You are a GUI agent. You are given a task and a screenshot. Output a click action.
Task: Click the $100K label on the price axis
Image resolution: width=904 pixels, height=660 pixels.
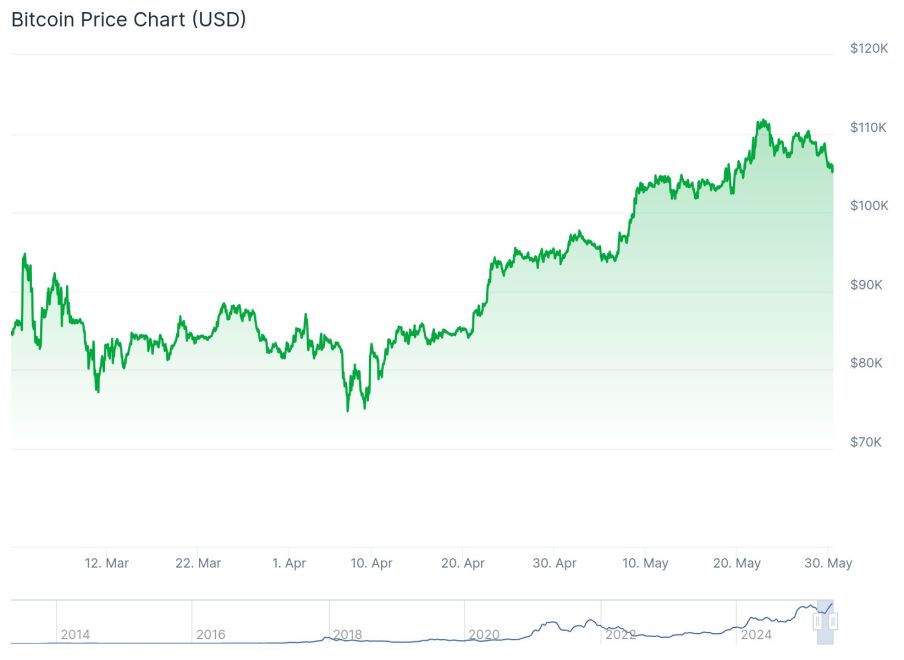(868, 206)
